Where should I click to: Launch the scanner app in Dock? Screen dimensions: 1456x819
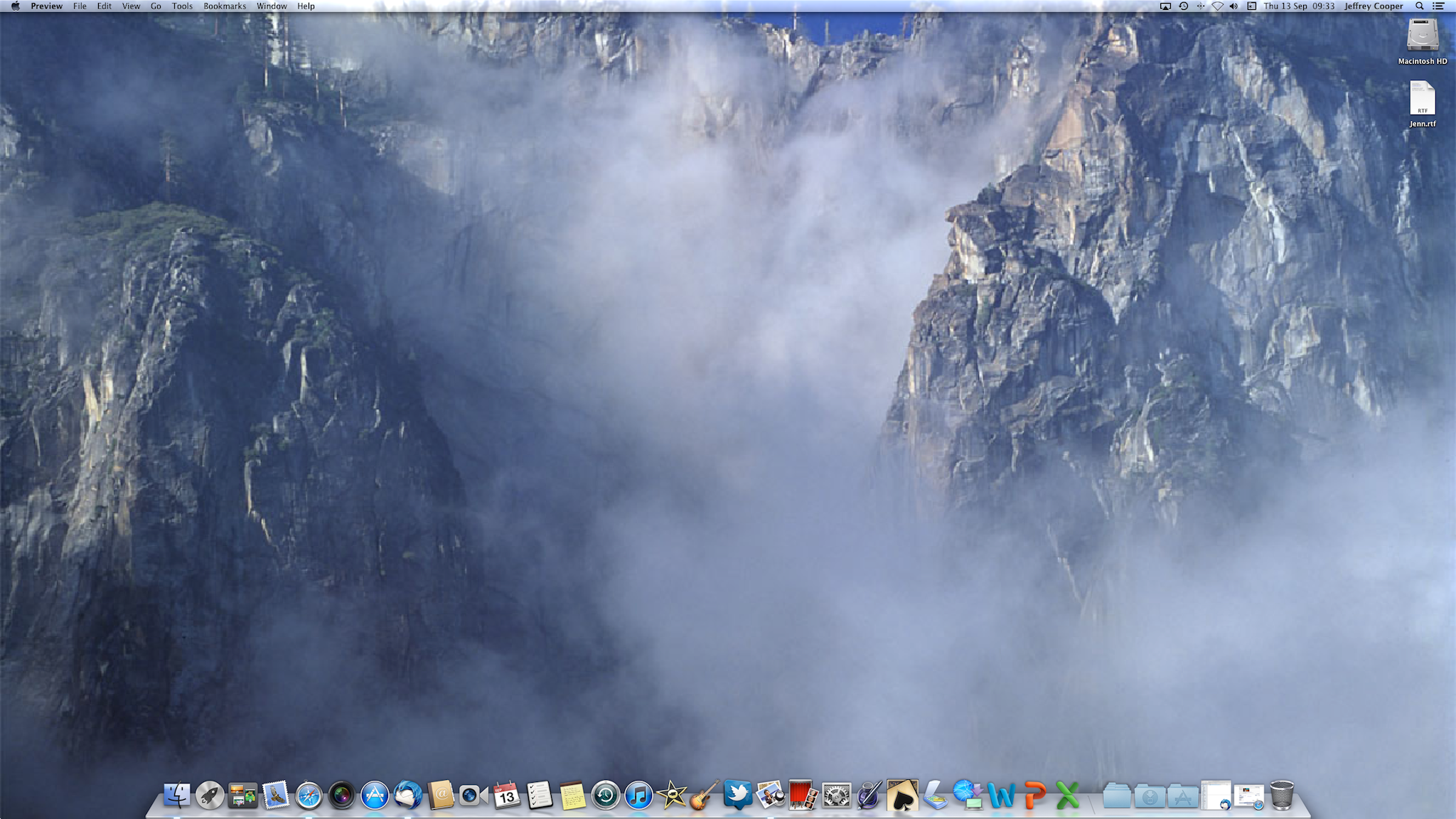[936, 795]
